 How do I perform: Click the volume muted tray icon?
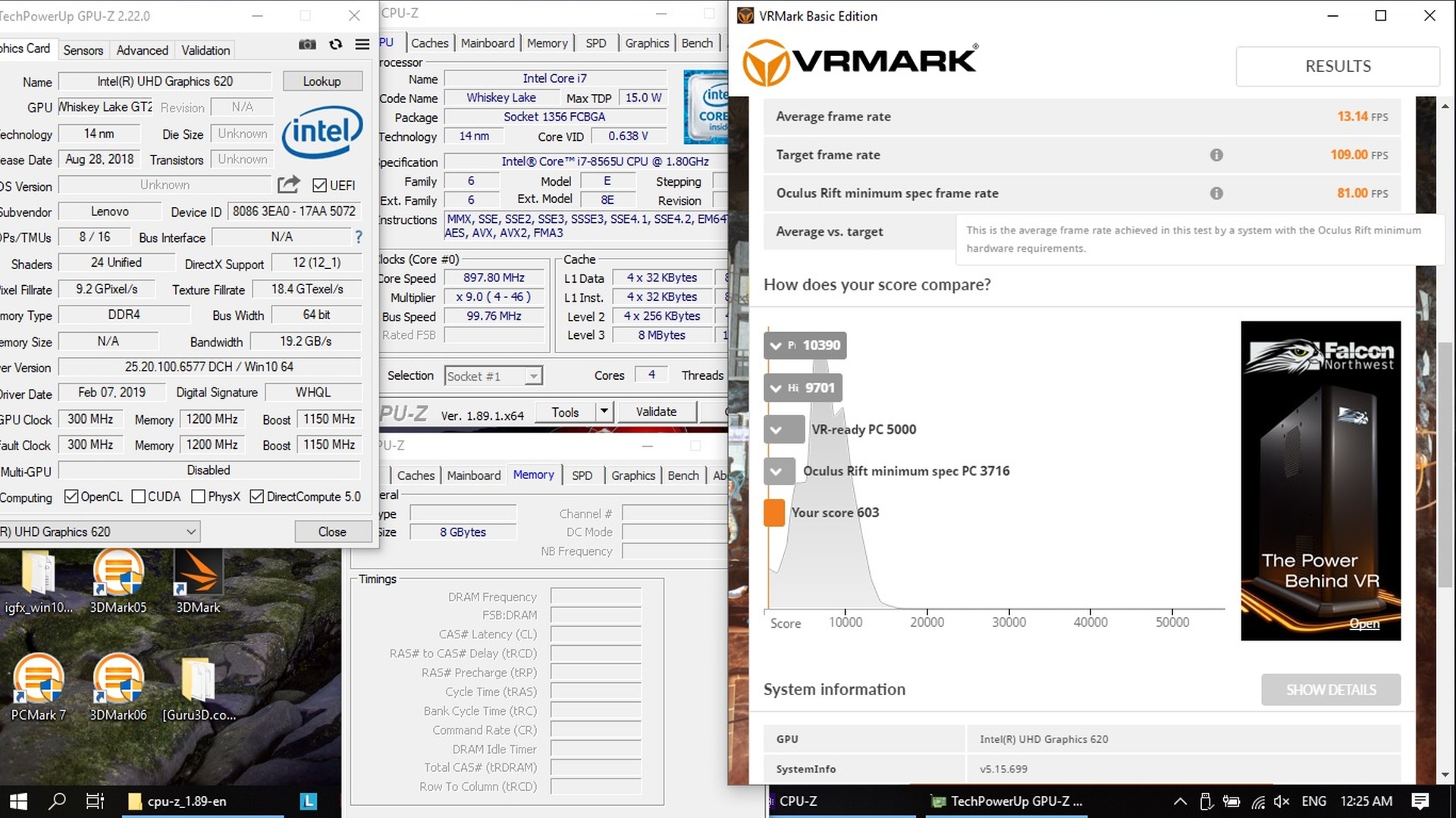click(x=1282, y=801)
